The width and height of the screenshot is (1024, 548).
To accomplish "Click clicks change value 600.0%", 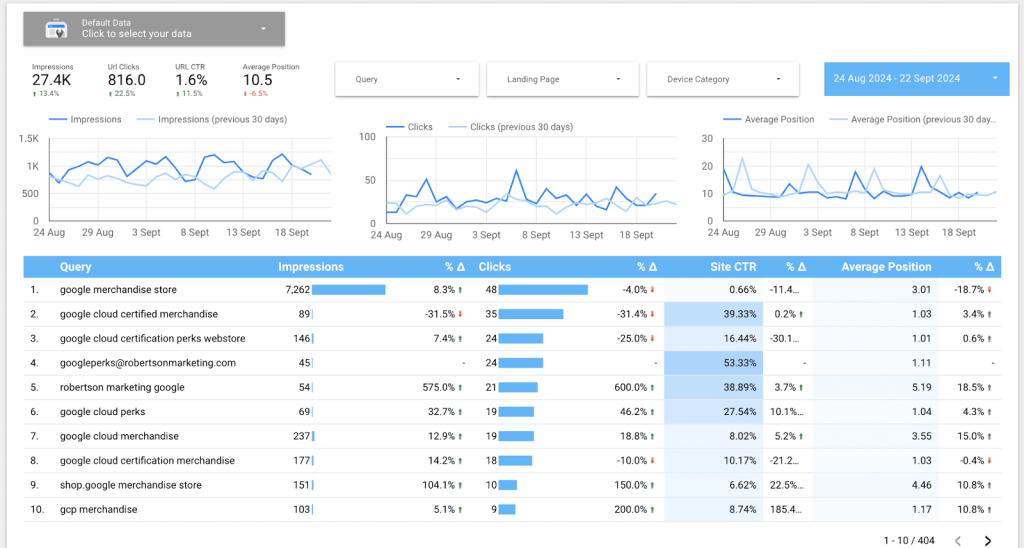I will coord(631,387).
